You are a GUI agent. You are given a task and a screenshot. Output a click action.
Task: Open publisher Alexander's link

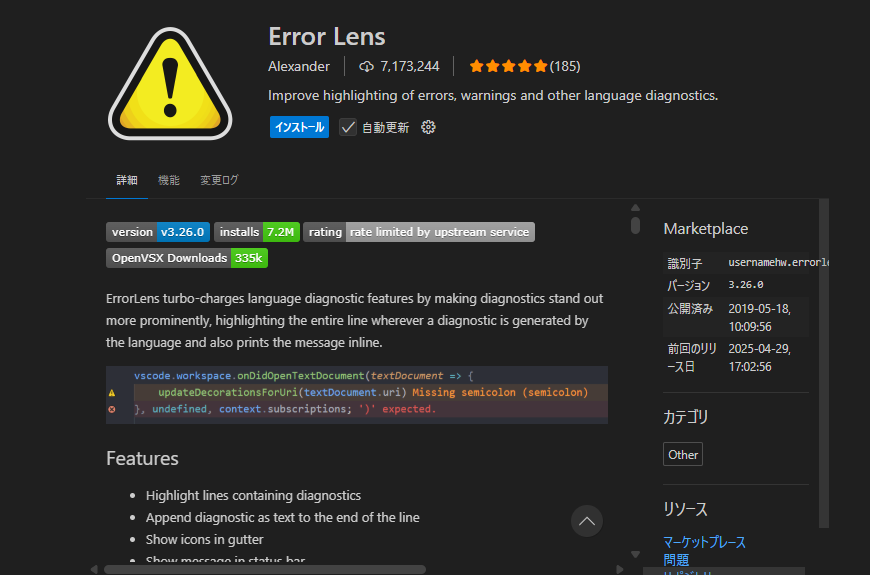[x=299, y=66]
